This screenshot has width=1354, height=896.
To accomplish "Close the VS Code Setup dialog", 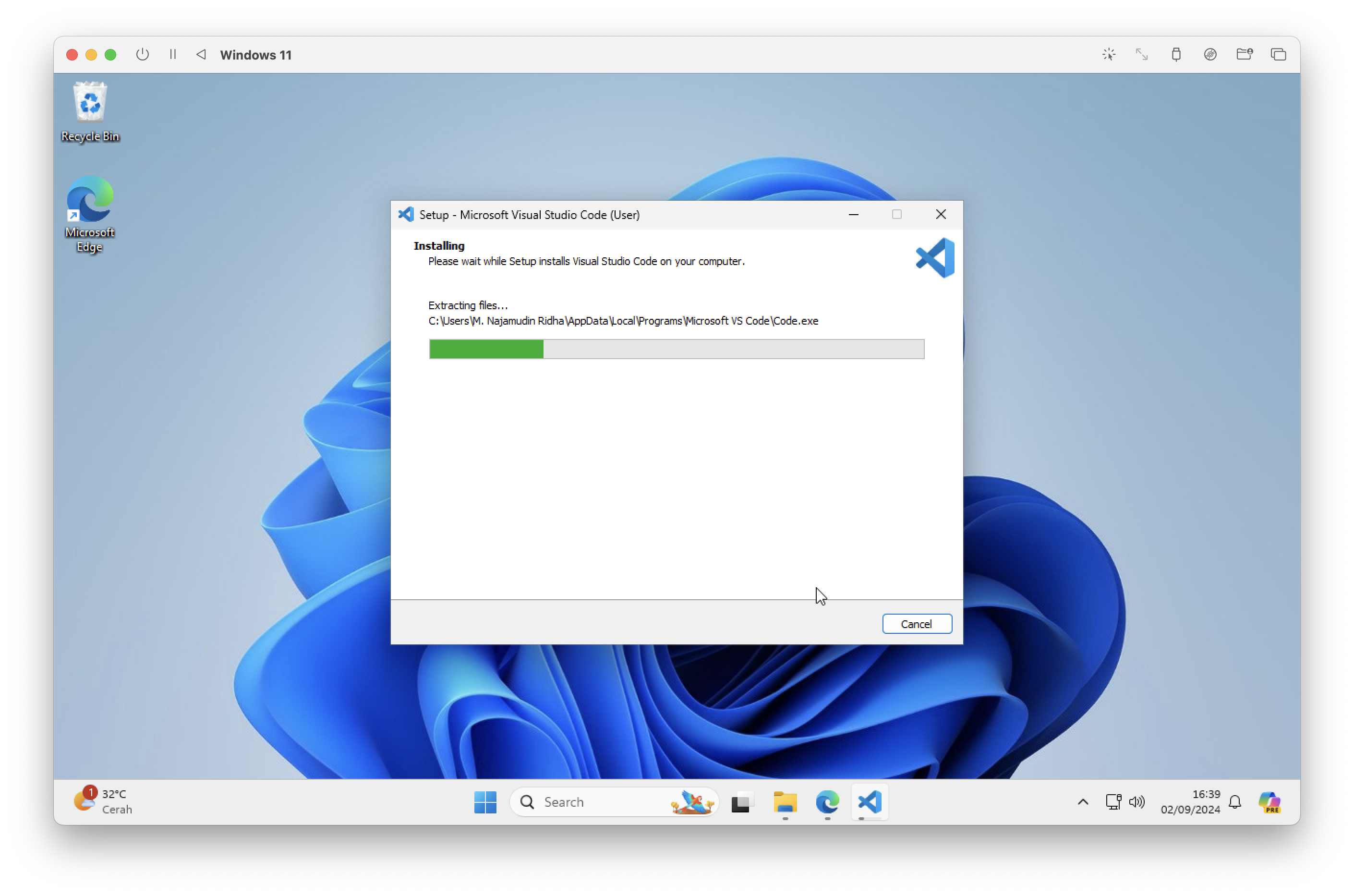I will pyautogui.click(x=941, y=214).
